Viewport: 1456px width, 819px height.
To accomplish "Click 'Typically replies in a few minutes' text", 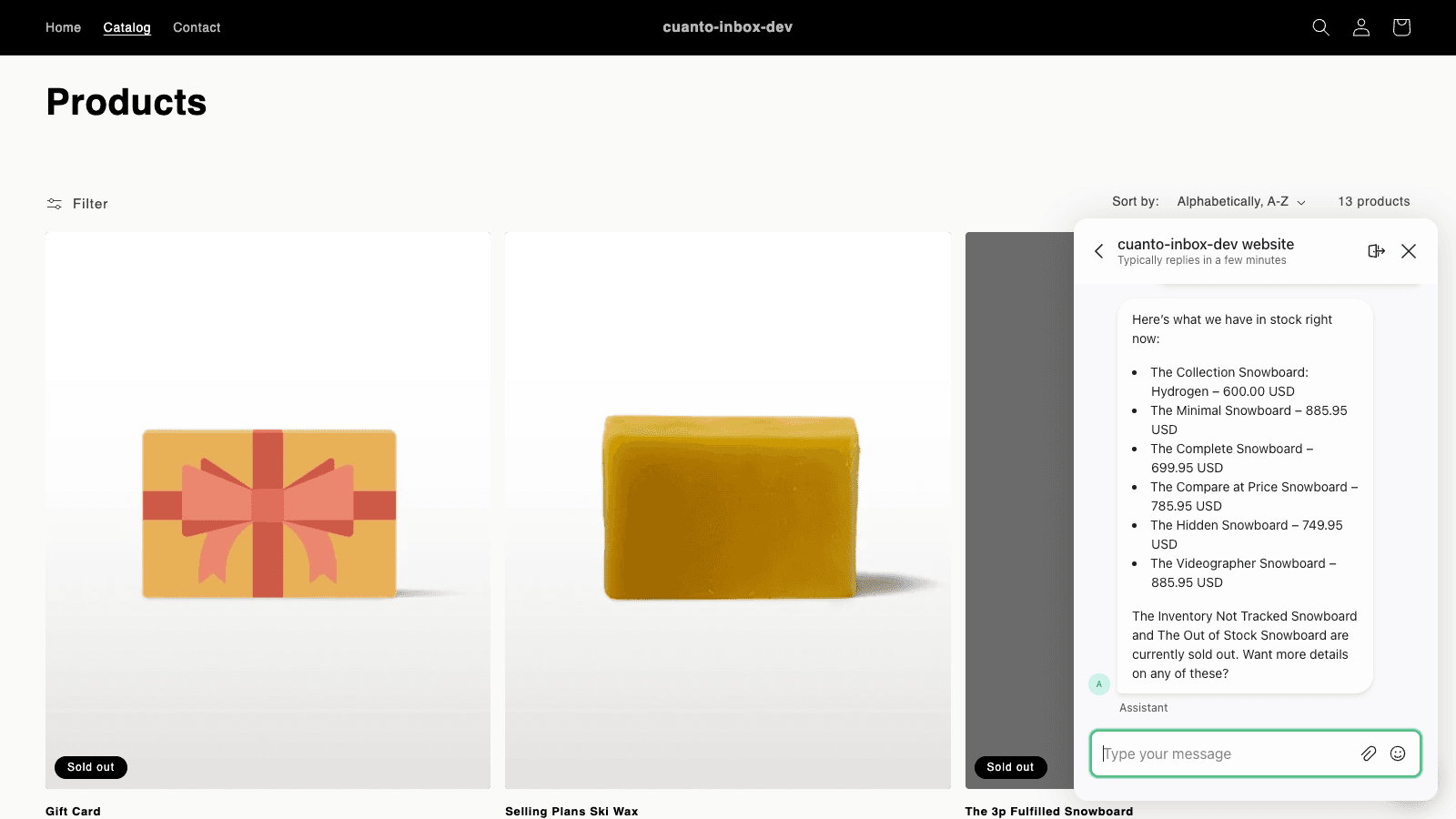I will [1202, 260].
